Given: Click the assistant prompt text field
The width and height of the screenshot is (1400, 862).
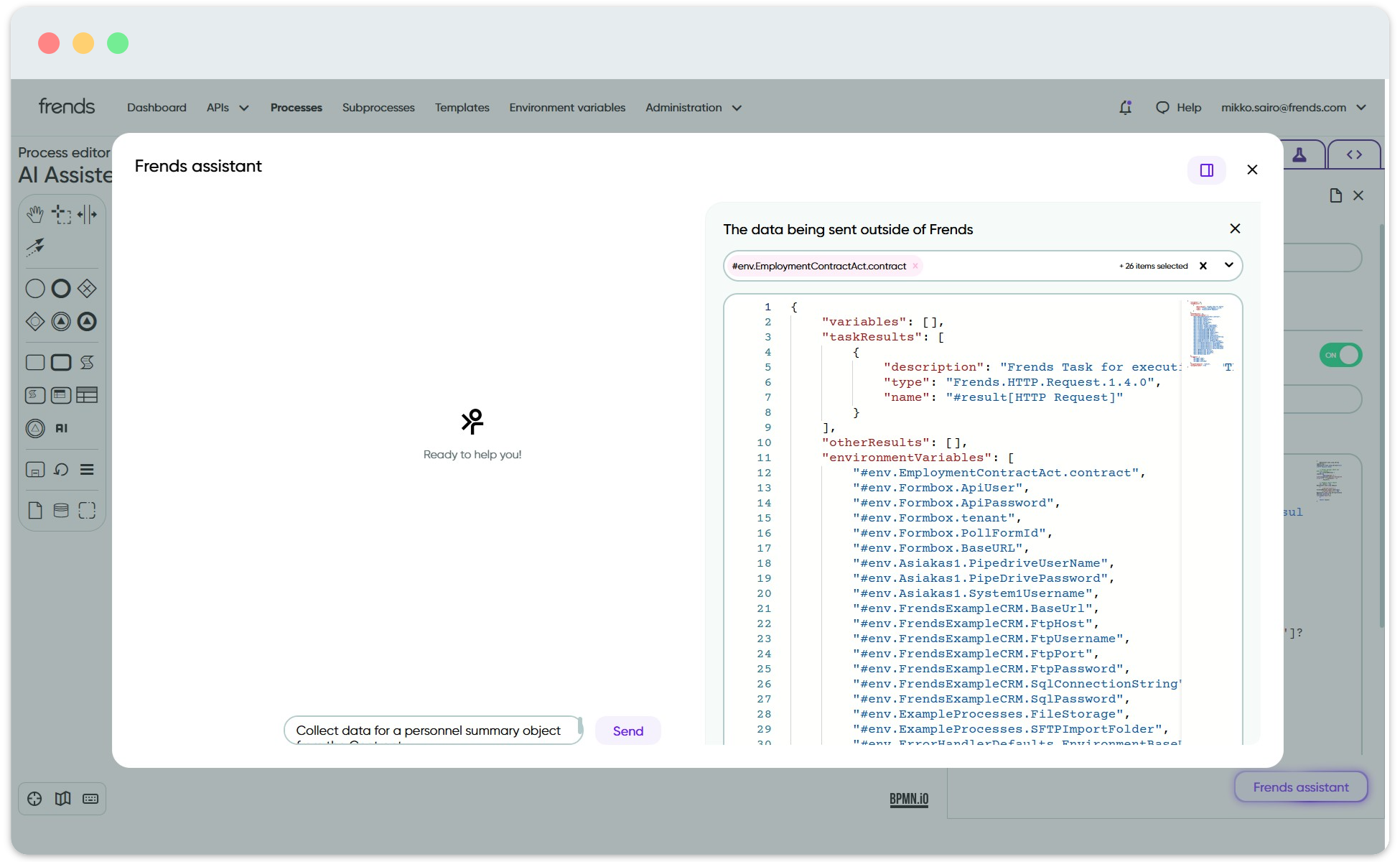Looking at the screenshot, I should pyautogui.click(x=431, y=731).
